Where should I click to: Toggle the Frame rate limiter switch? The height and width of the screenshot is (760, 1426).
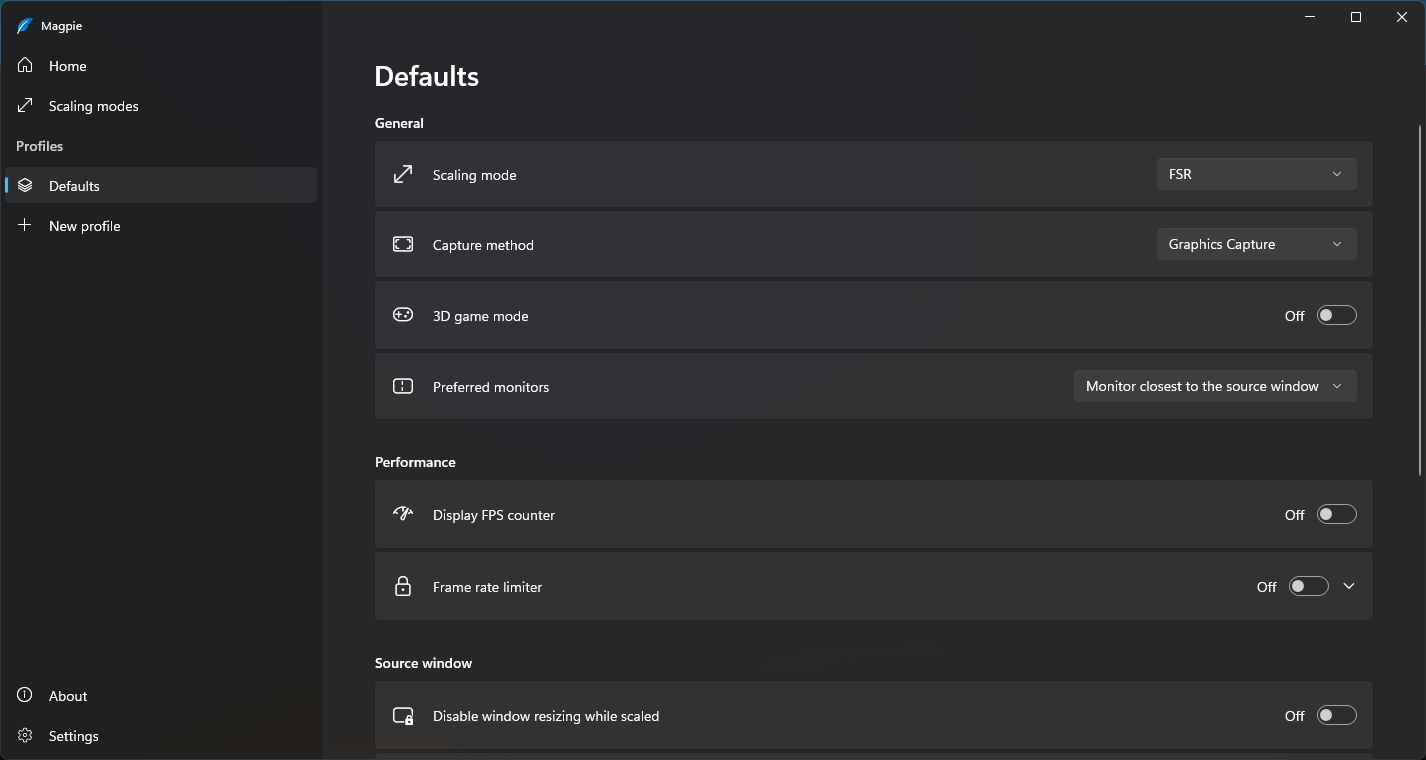coord(1308,586)
